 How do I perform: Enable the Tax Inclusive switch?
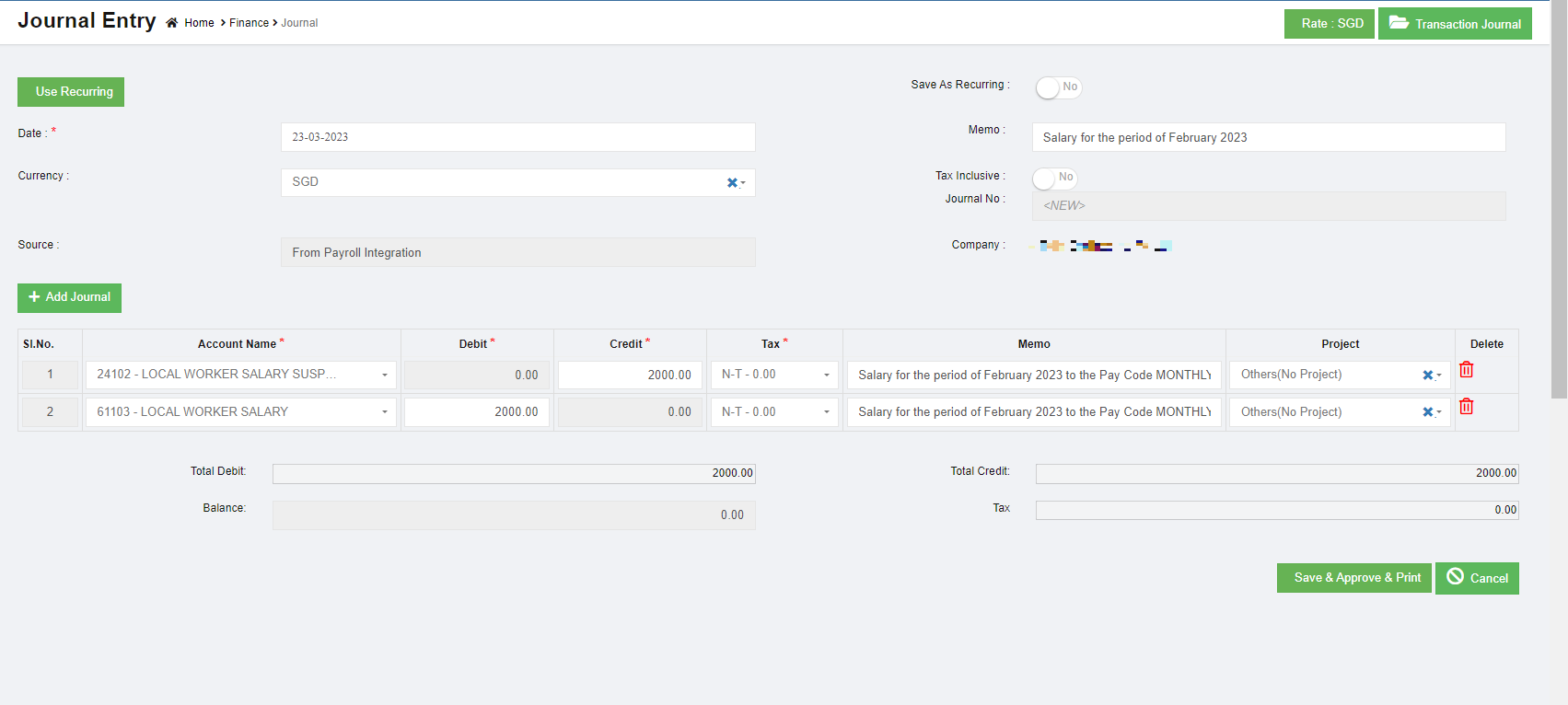click(x=1054, y=178)
